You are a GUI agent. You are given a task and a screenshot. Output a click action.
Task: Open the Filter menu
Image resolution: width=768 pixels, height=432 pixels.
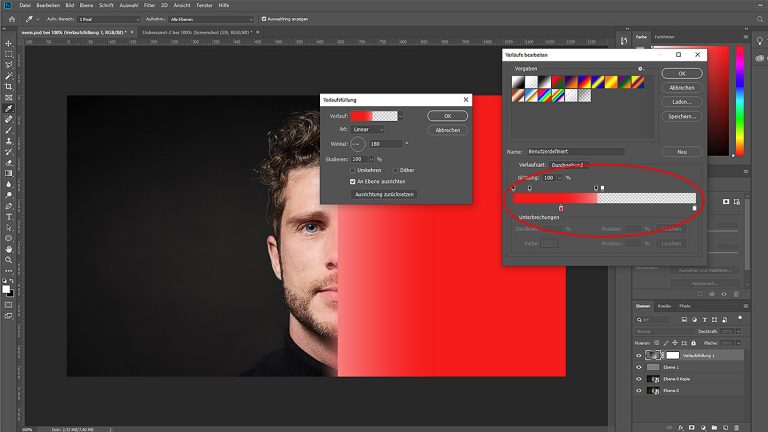tap(150, 5)
